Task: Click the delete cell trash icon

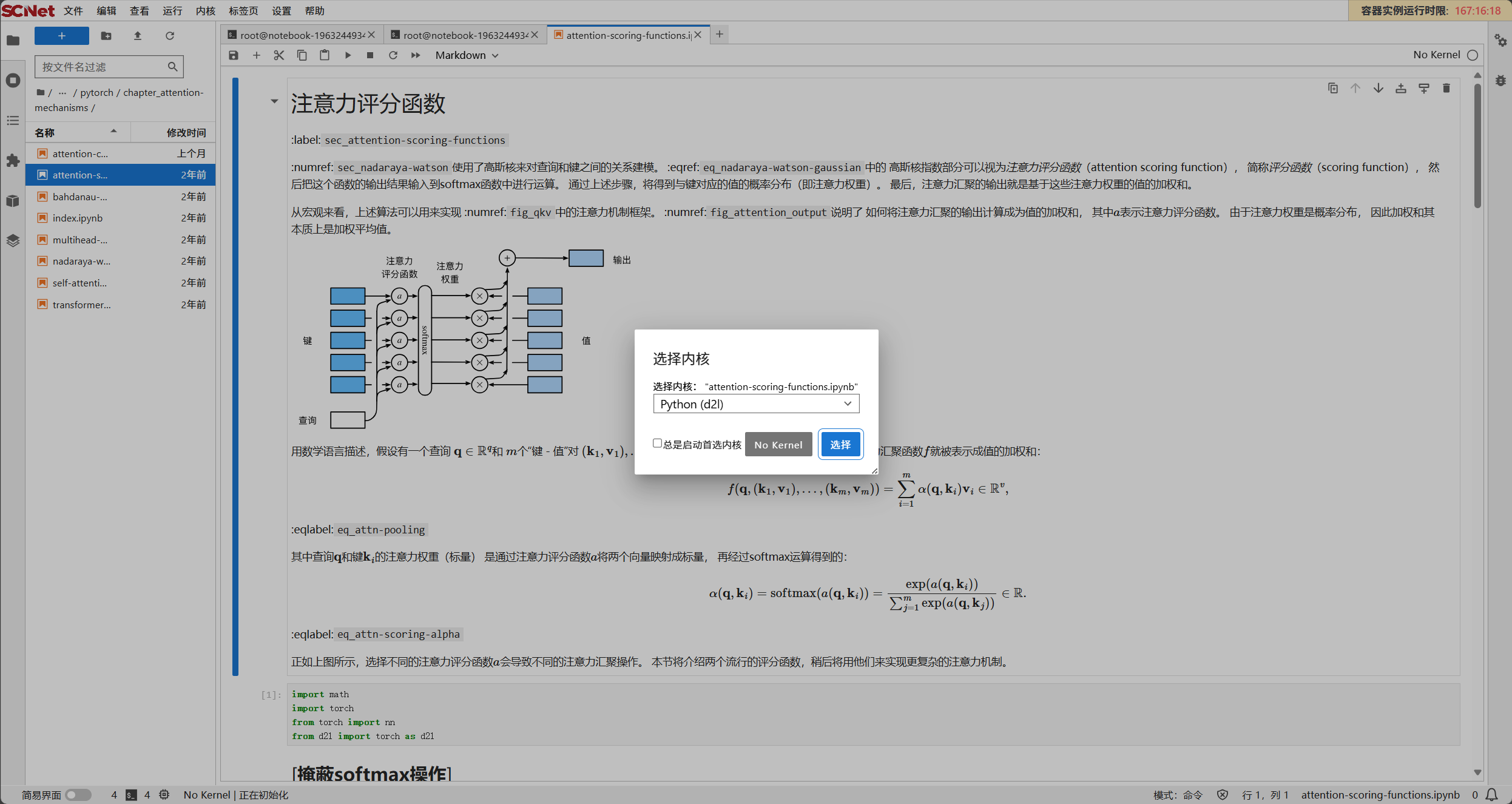Action: pyautogui.click(x=1446, y=89)
